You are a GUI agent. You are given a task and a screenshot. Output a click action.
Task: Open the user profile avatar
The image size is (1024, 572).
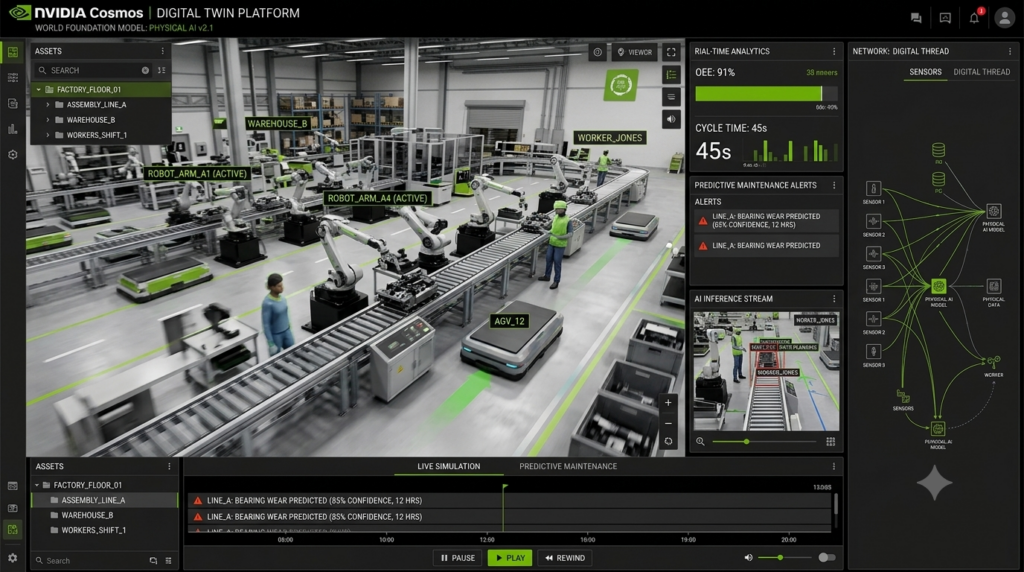(x=1004, y=18)
